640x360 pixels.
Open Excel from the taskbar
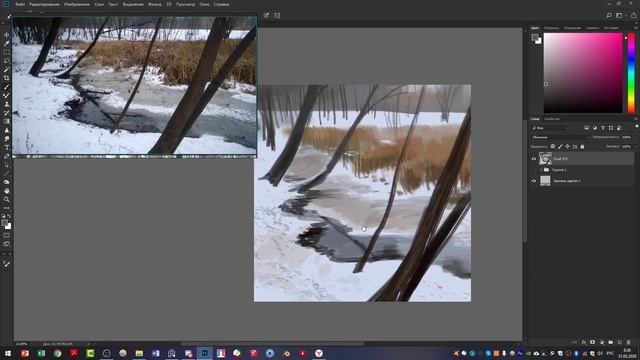[41, 353]
